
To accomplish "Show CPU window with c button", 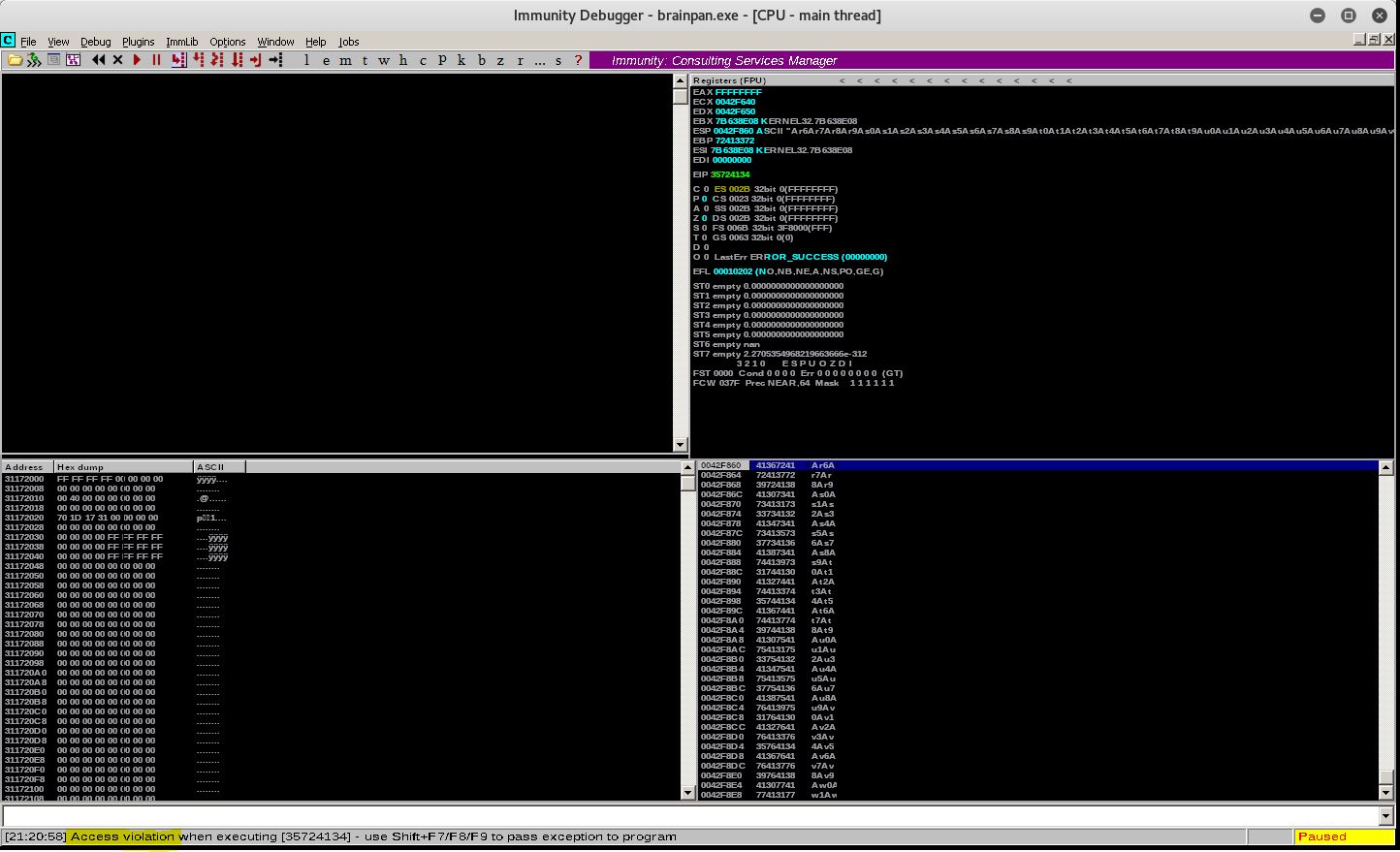I will coord(423,60).
